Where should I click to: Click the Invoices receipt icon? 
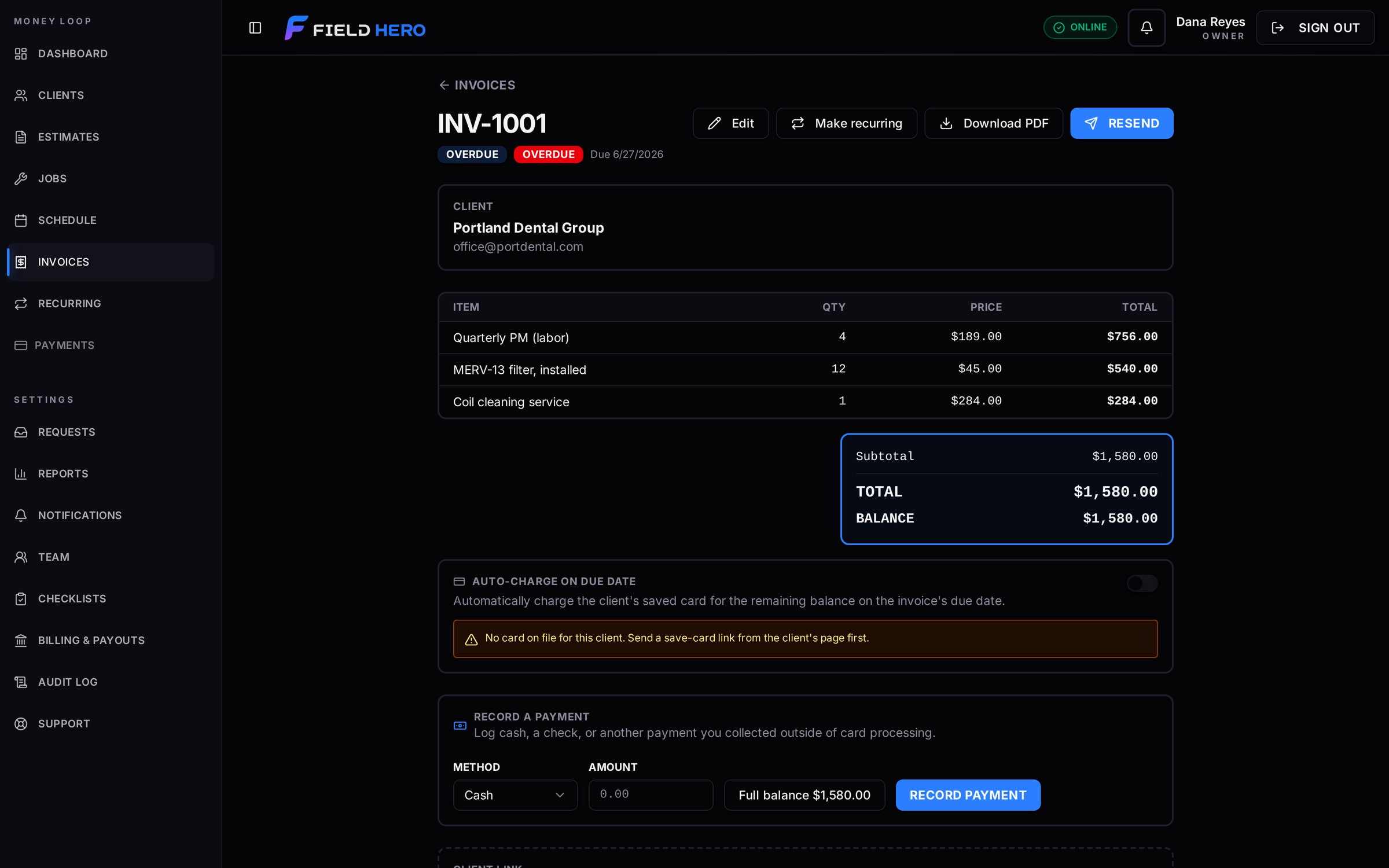(x=21, y=262)
